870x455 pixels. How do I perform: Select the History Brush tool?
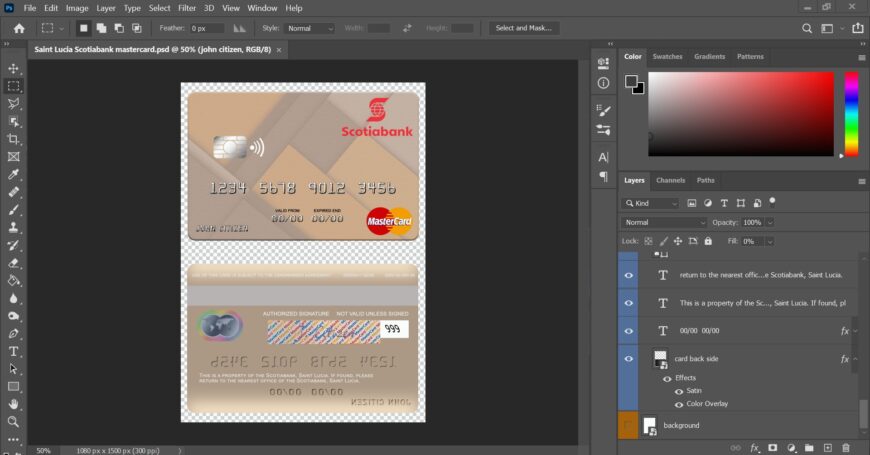(x=13, y=245)
